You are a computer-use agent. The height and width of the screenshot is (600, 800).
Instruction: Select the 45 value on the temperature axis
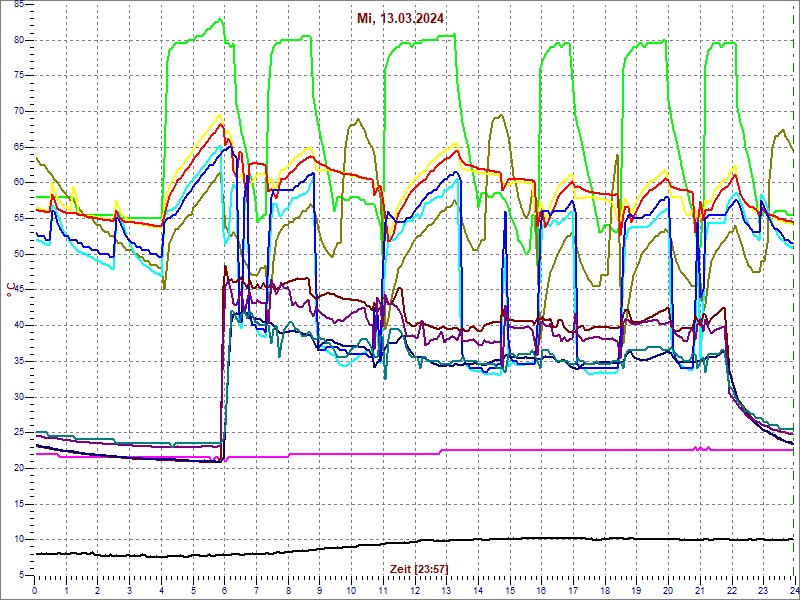(18, 290)
